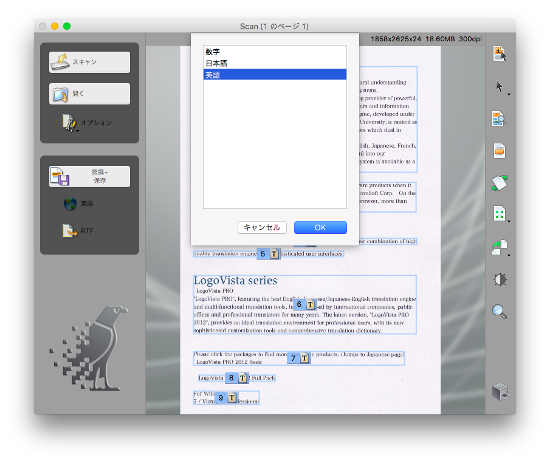This screenshot has width=550, height=463.
Task: Click the T text-type icon of zone 5
Action: click(274, 254)
